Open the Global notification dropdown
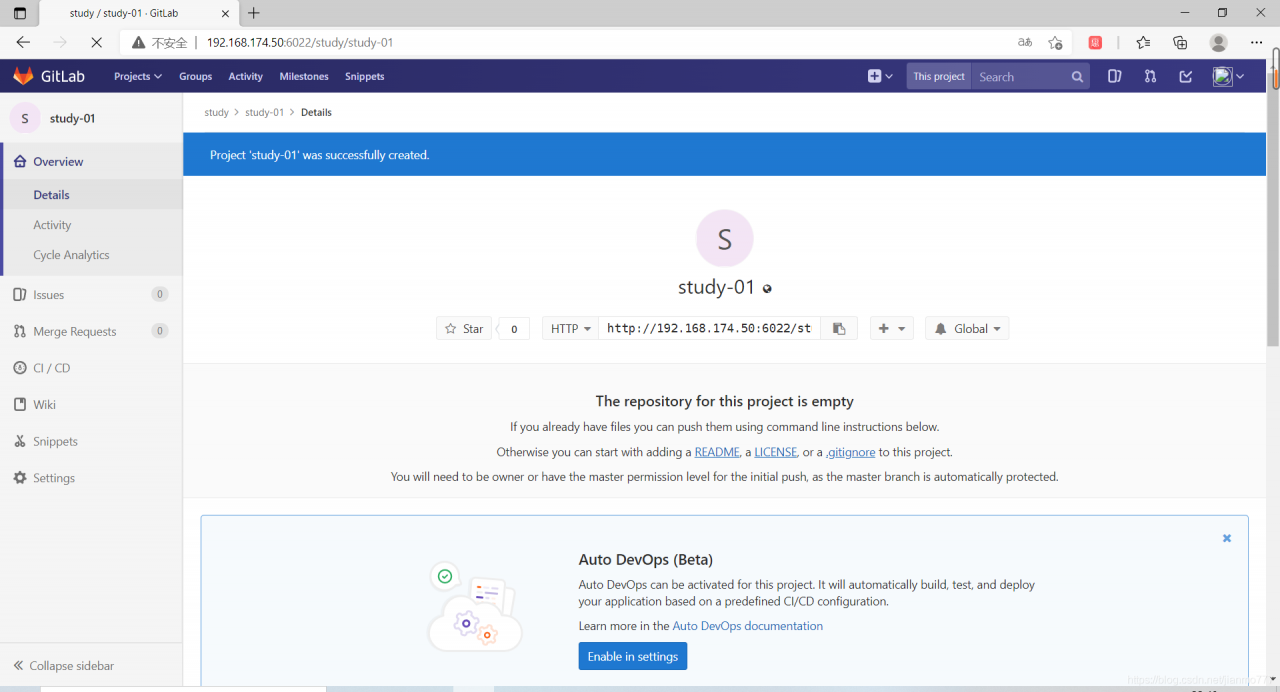1280x692 pixels. [967, 328]
